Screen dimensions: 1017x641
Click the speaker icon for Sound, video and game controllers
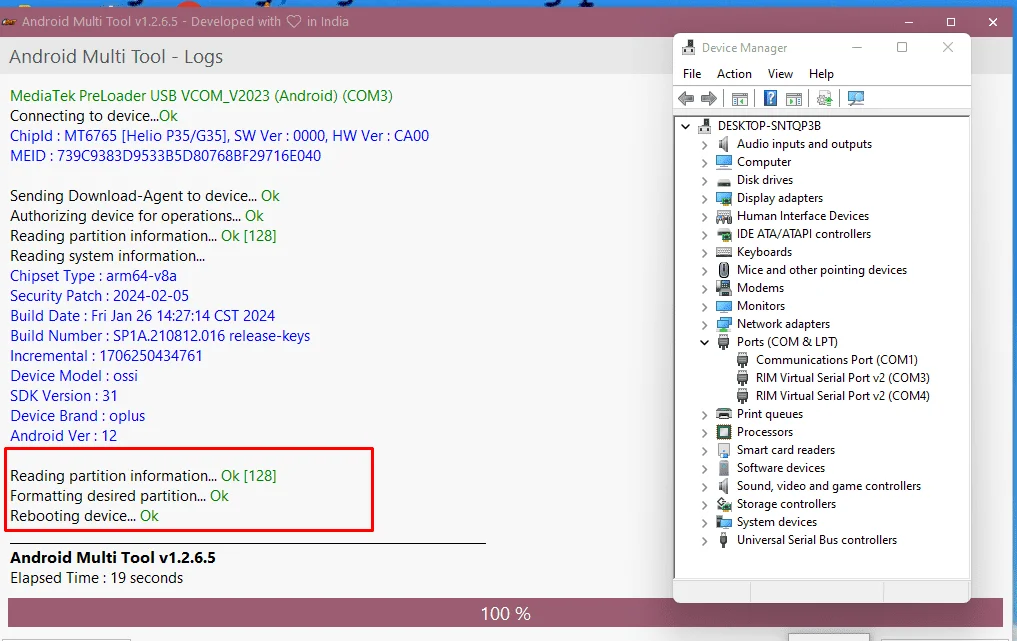(x=724, y=486)
